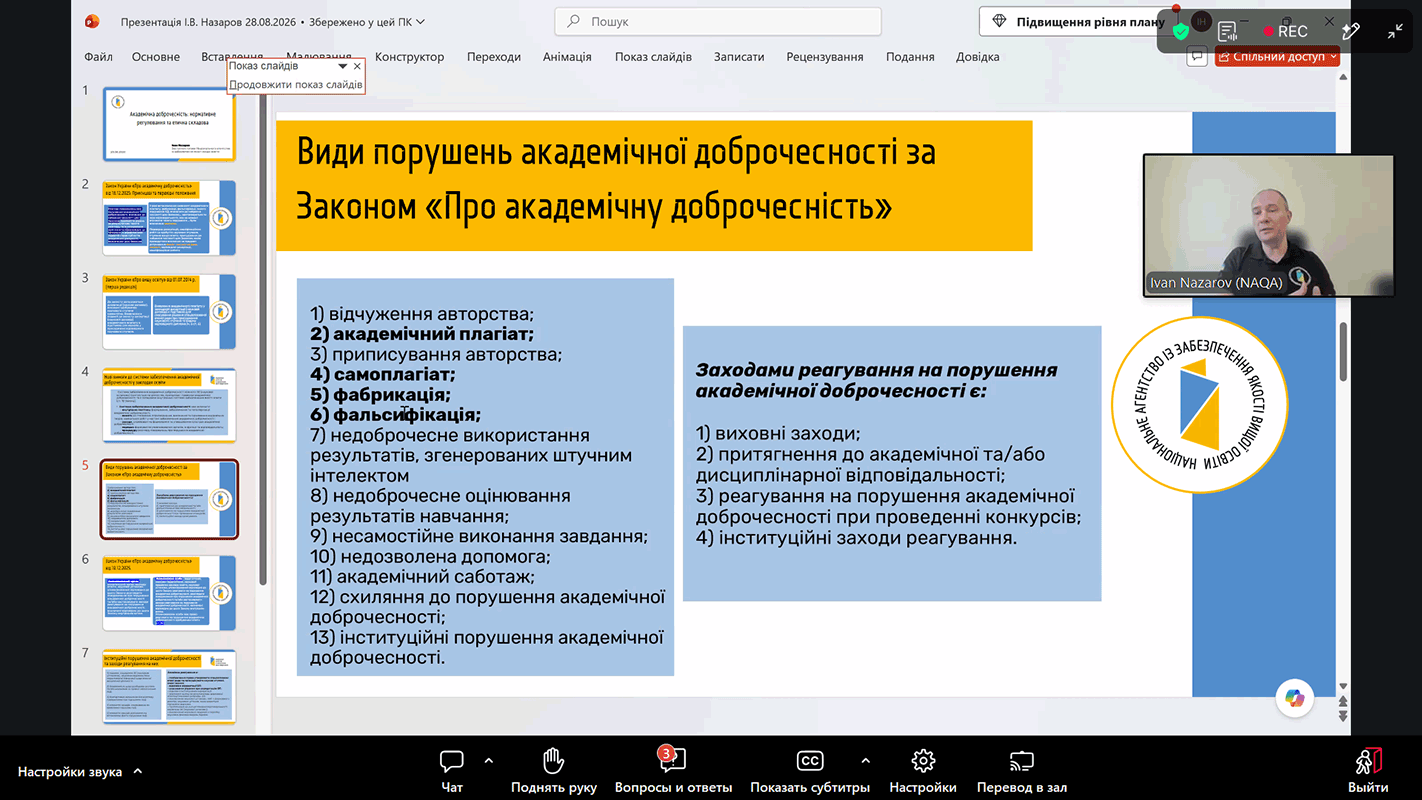Switch to the Анімація tab
Screen dimensions: 1422x800
(x=567, y=57)
